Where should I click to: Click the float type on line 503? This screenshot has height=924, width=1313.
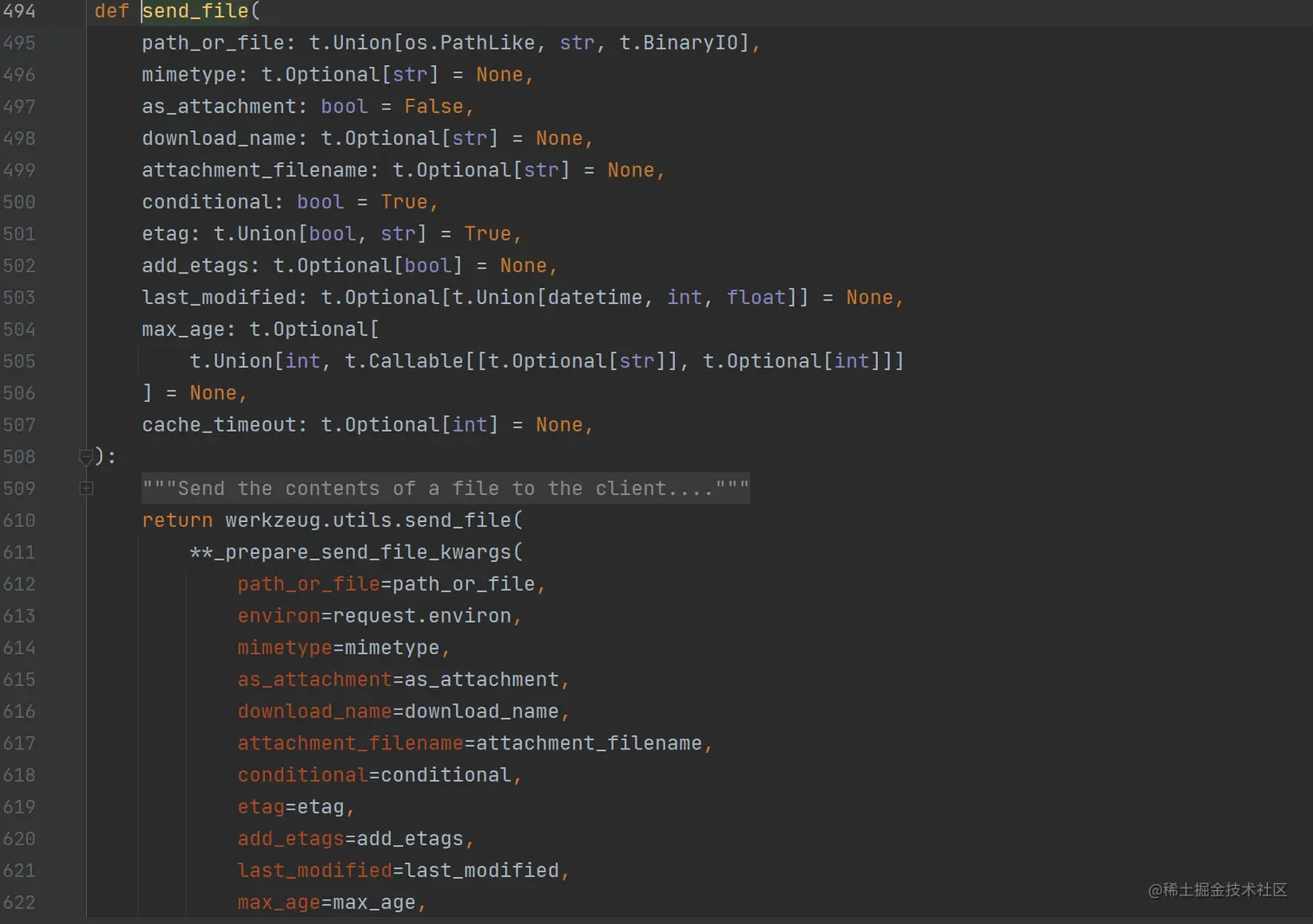coord(756,298)
